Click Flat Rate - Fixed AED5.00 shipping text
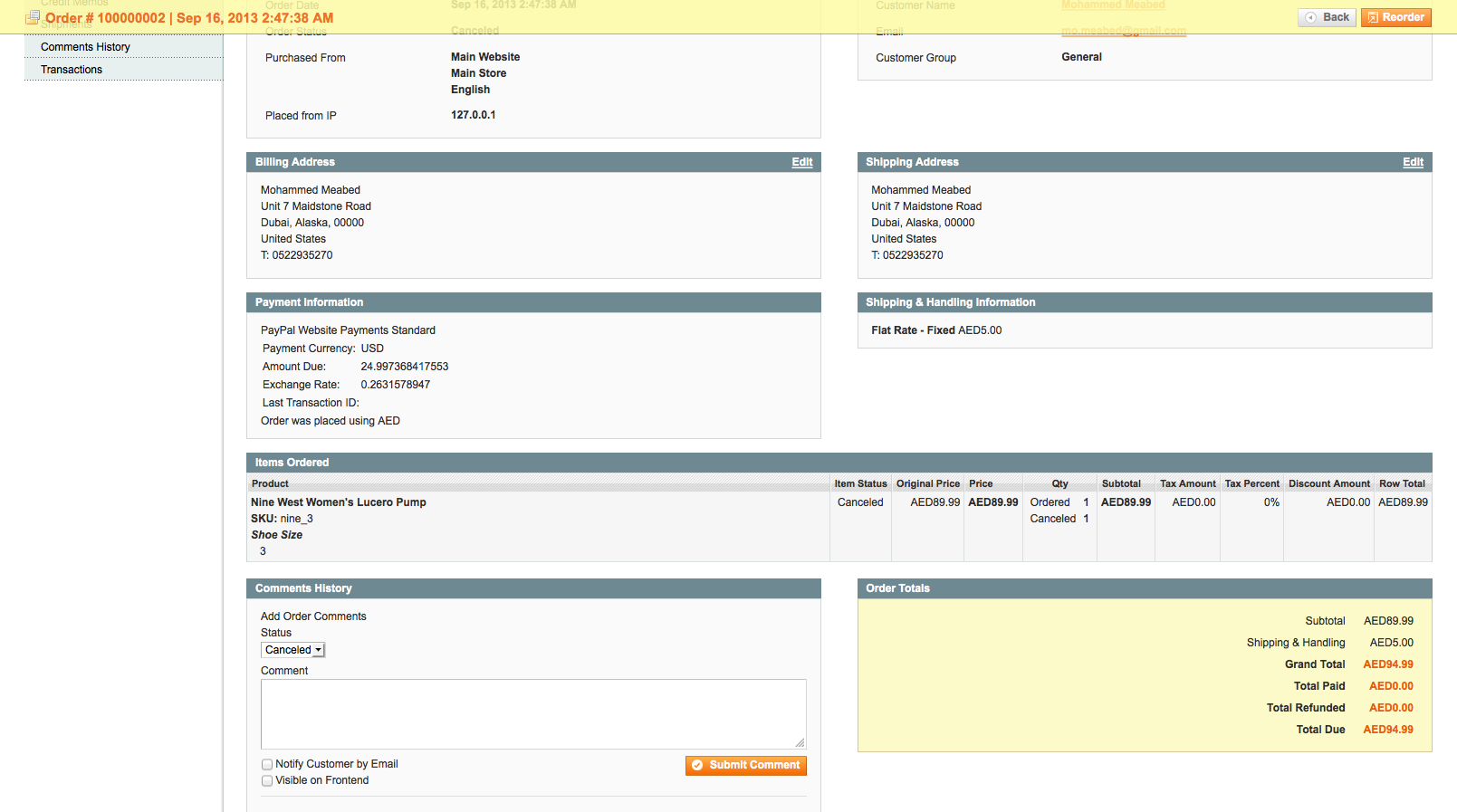The image size is (1457, 812). (936, 330)
